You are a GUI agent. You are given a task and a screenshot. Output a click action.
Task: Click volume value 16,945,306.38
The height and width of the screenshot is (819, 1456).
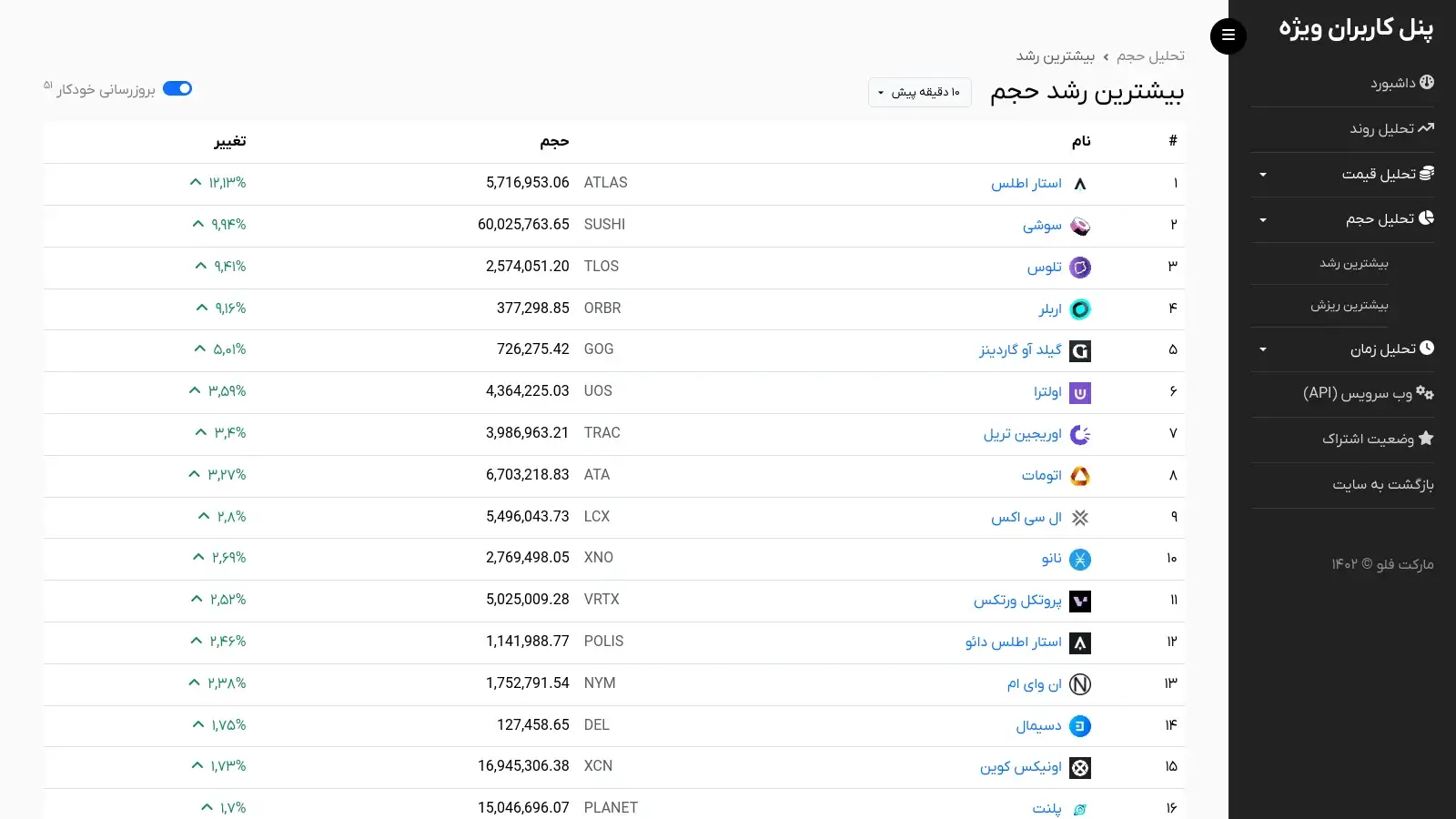pyautogui.click(x=523, y=766)
